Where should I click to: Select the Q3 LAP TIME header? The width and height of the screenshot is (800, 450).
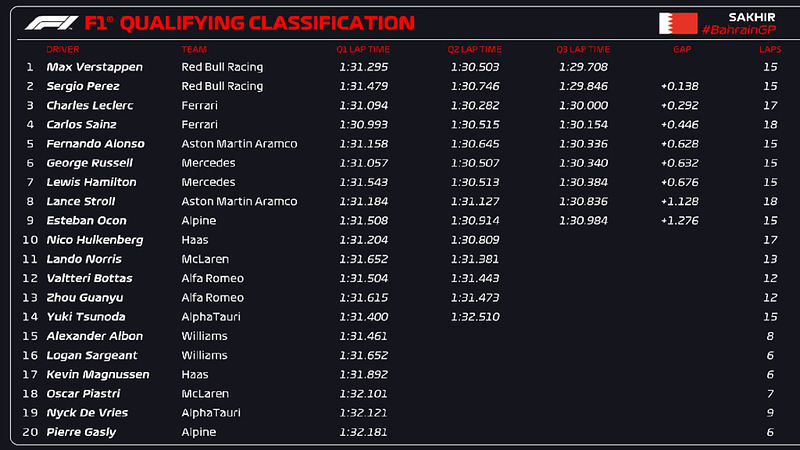[583, 49]
